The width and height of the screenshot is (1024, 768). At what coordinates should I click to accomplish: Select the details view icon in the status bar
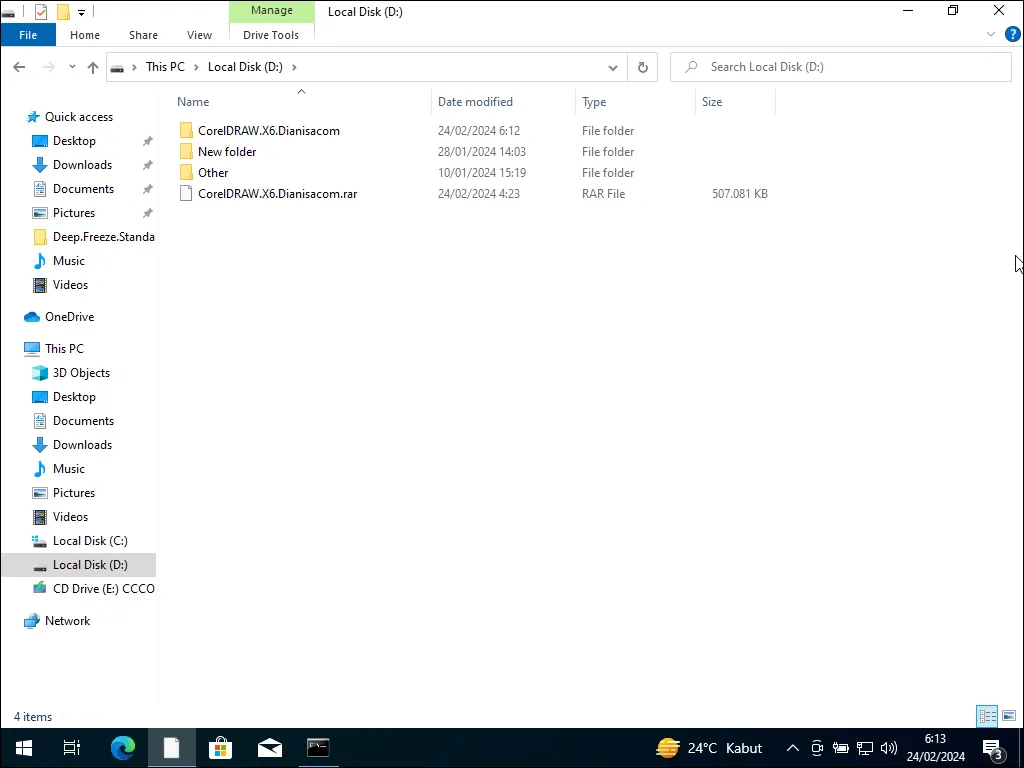(x=987, y=716)
